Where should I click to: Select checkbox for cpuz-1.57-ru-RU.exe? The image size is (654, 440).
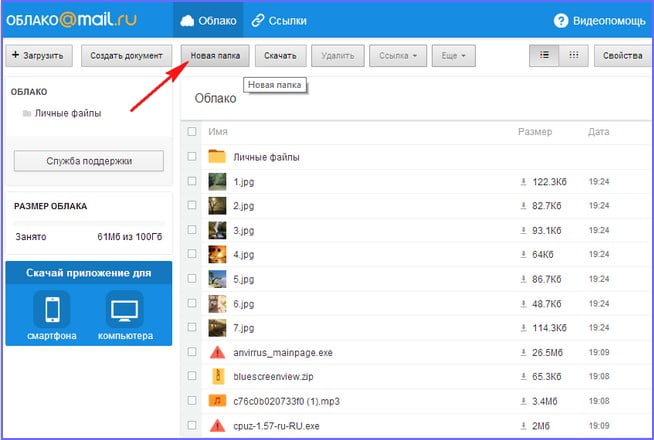point(192,425)
